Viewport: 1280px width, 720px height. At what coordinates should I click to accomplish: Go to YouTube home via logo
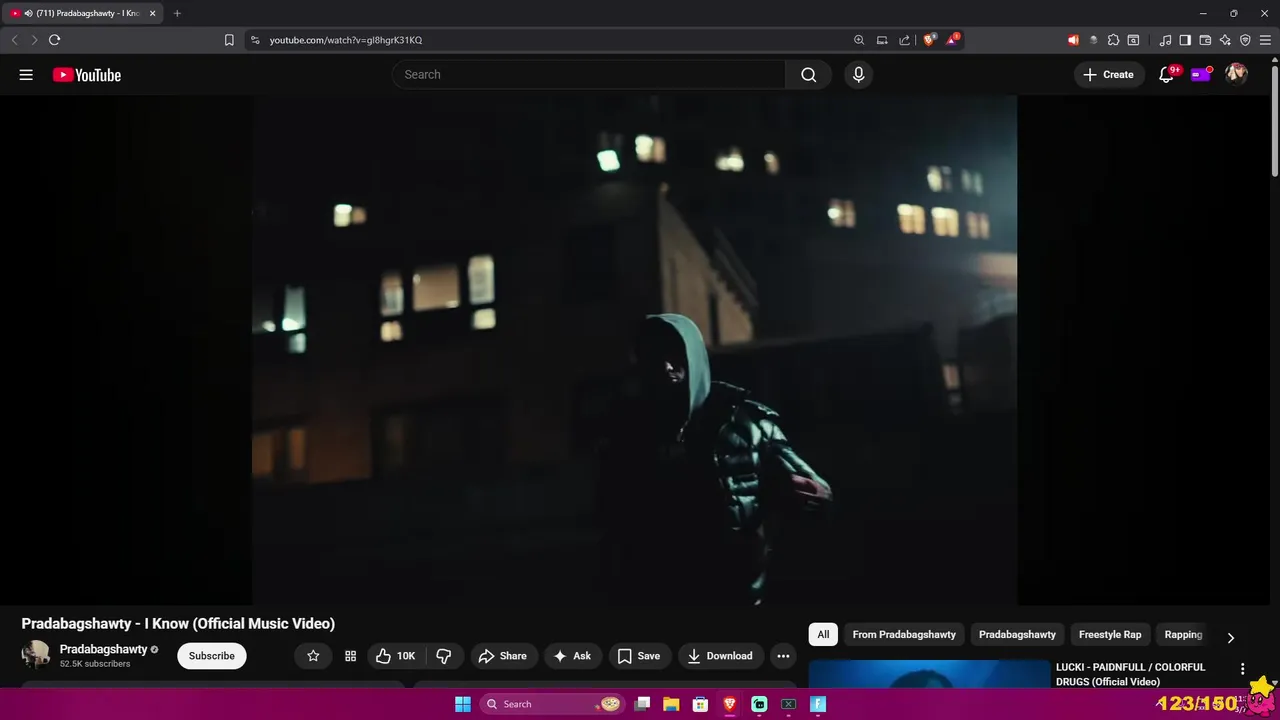[87, 75]
